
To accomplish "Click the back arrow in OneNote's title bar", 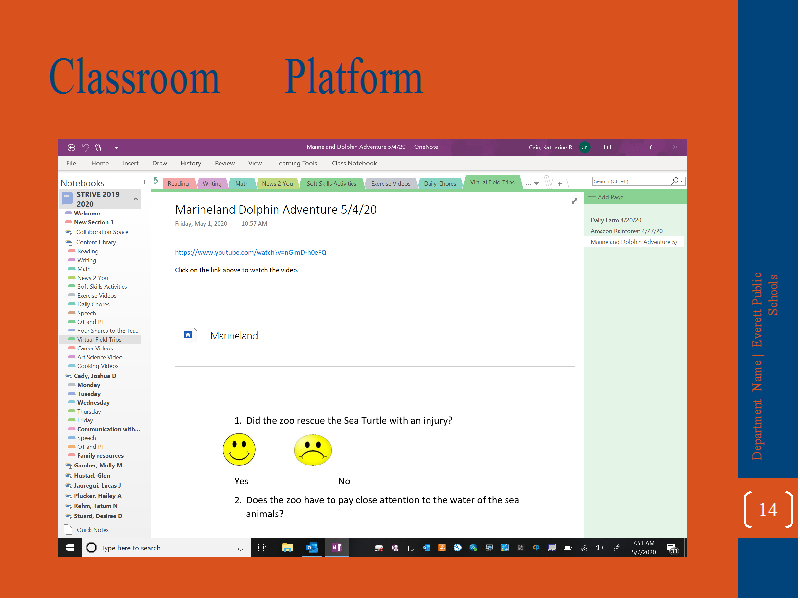I will click(x=71, y=147).
